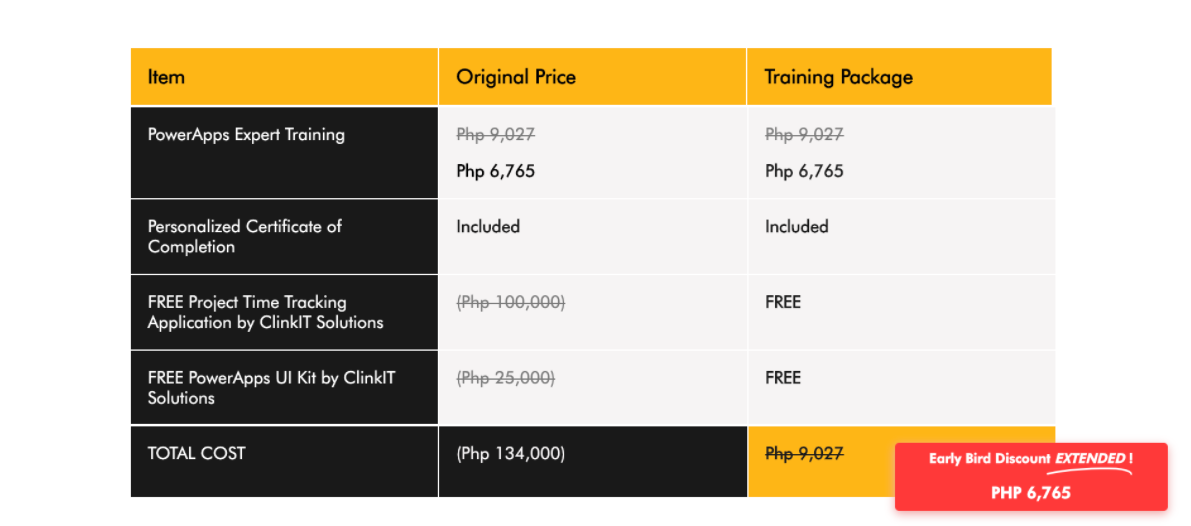Select crossed-out Php 9,027 under Original Price

click(495, 134)
